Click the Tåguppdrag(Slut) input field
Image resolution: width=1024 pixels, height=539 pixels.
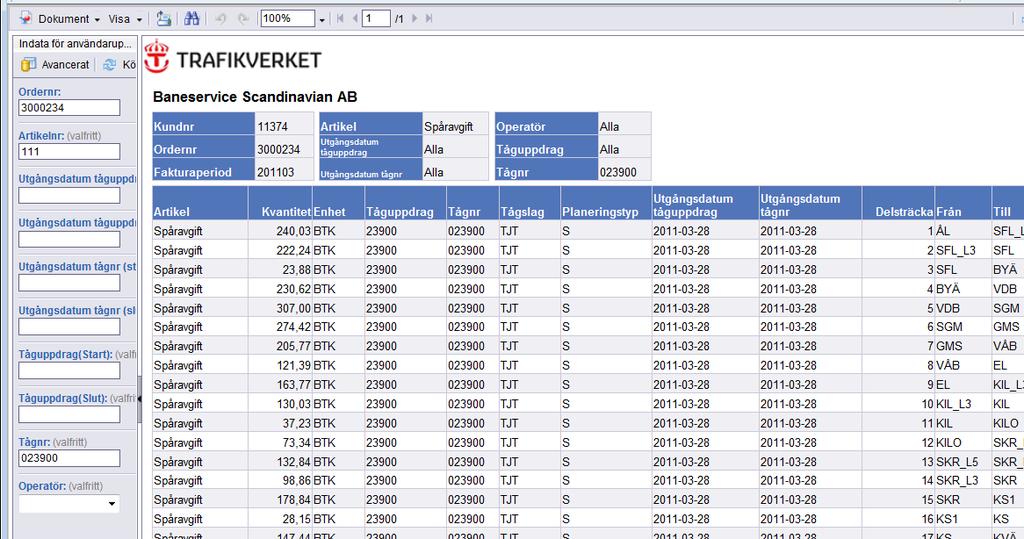point(69,414)
